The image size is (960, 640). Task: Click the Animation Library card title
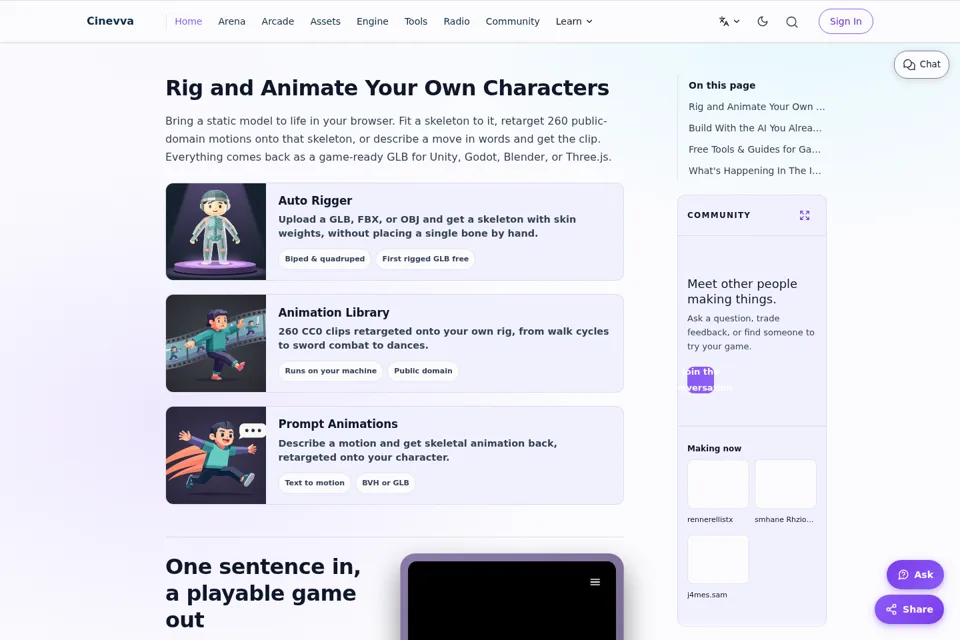pos(334,312)
